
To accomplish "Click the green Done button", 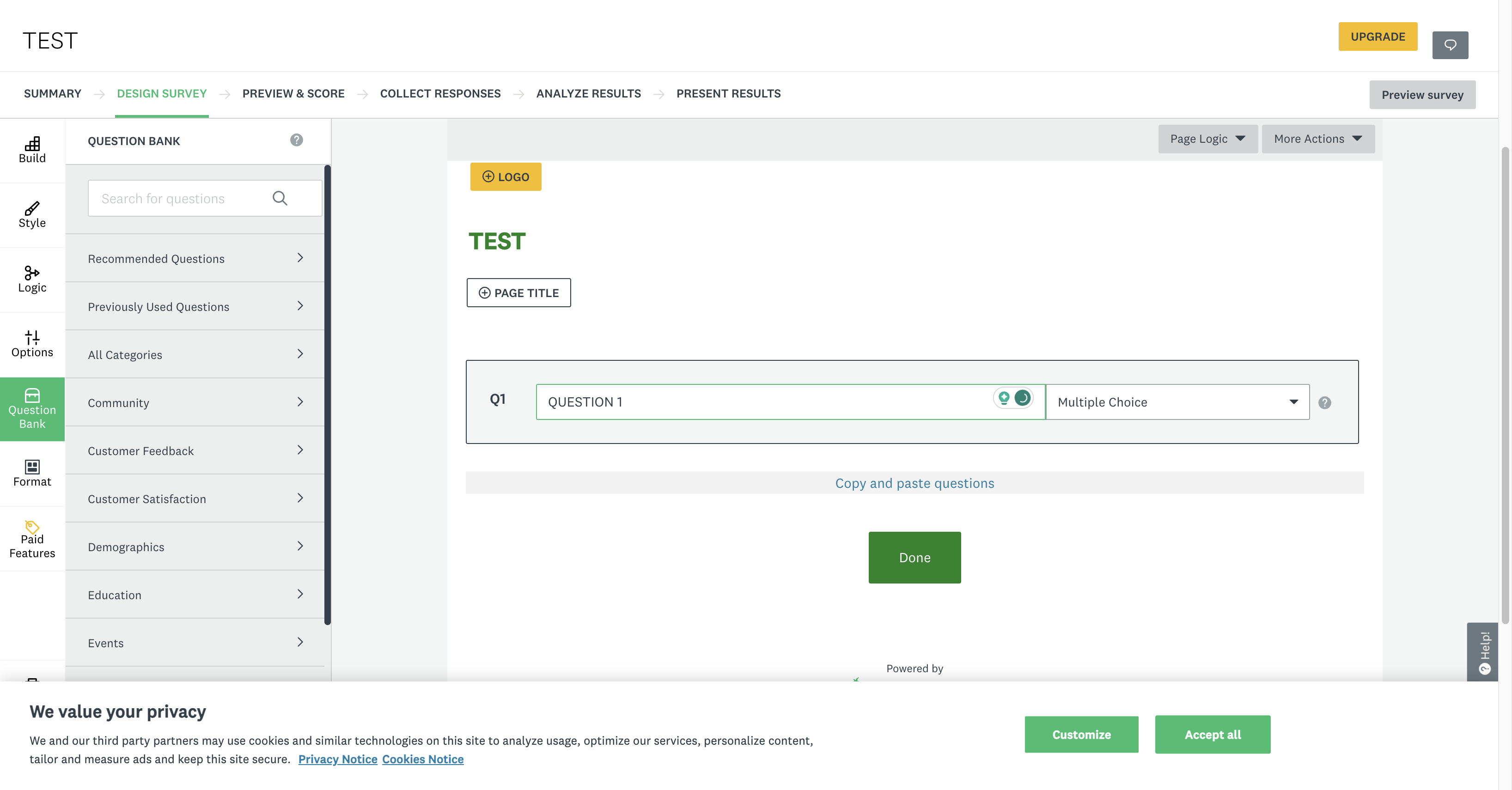I will coord(915,558).
